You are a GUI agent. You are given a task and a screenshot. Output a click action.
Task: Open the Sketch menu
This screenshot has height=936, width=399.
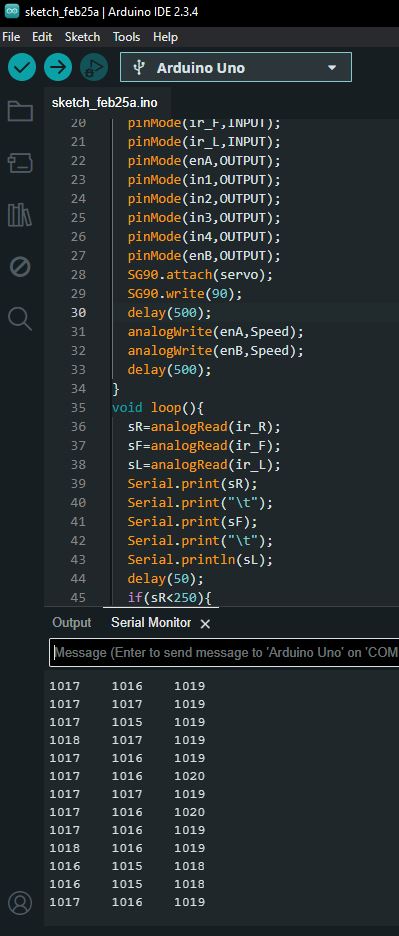coord(82,37)
